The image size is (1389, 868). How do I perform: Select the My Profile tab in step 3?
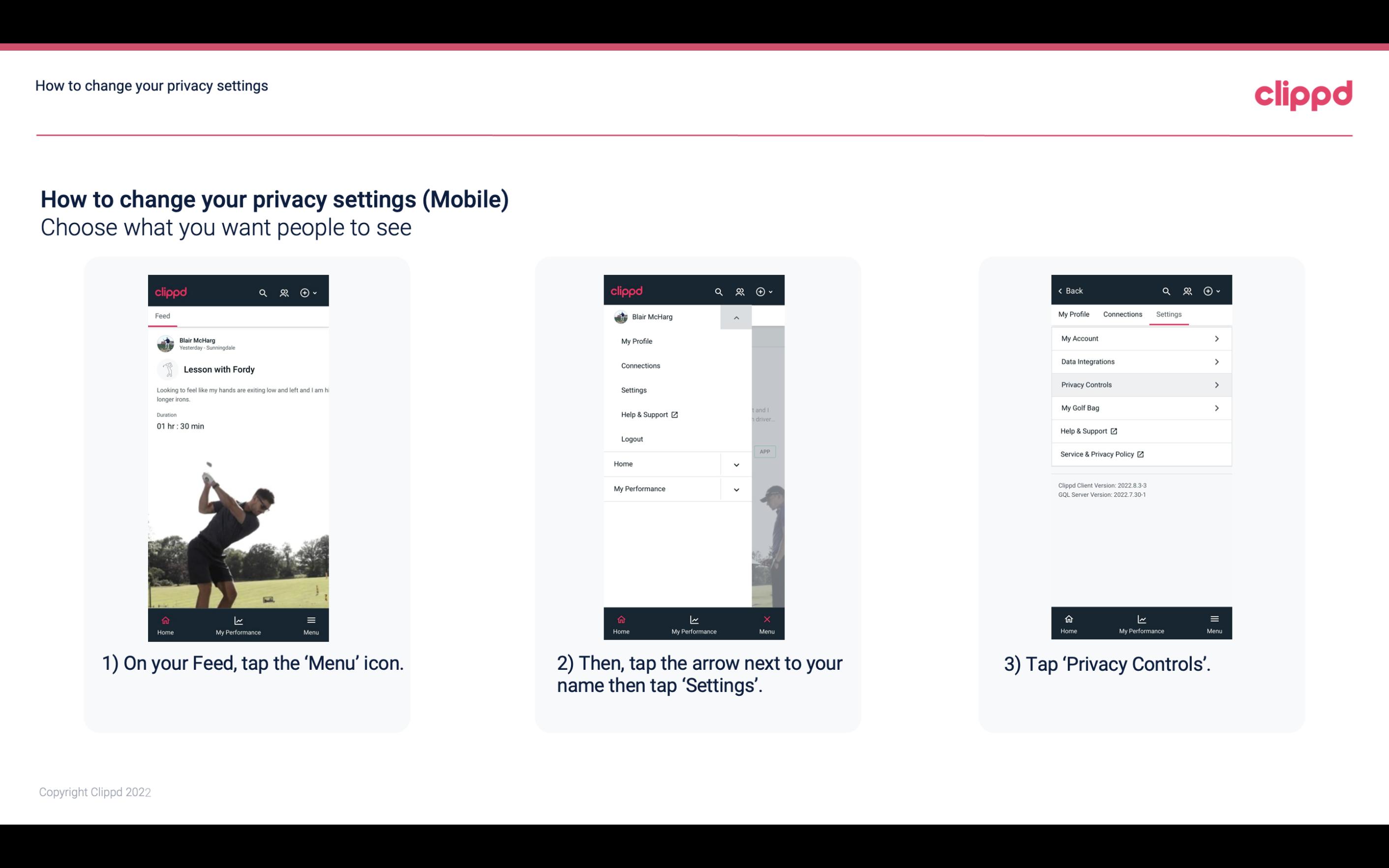tap(1074, 313)
